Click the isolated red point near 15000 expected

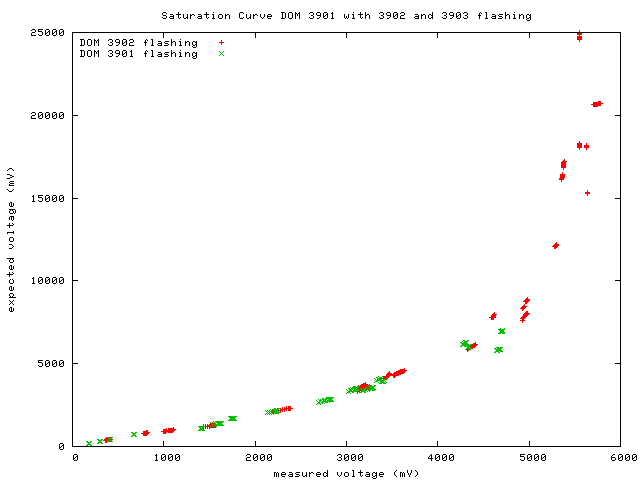(587, 193)
